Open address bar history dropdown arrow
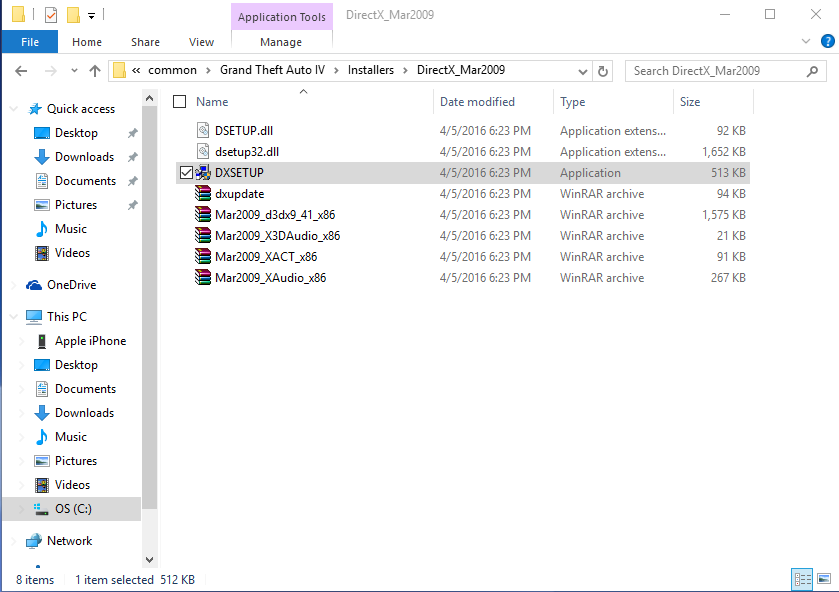The height and width of the screenshot is (592, 839). (583, 71)
